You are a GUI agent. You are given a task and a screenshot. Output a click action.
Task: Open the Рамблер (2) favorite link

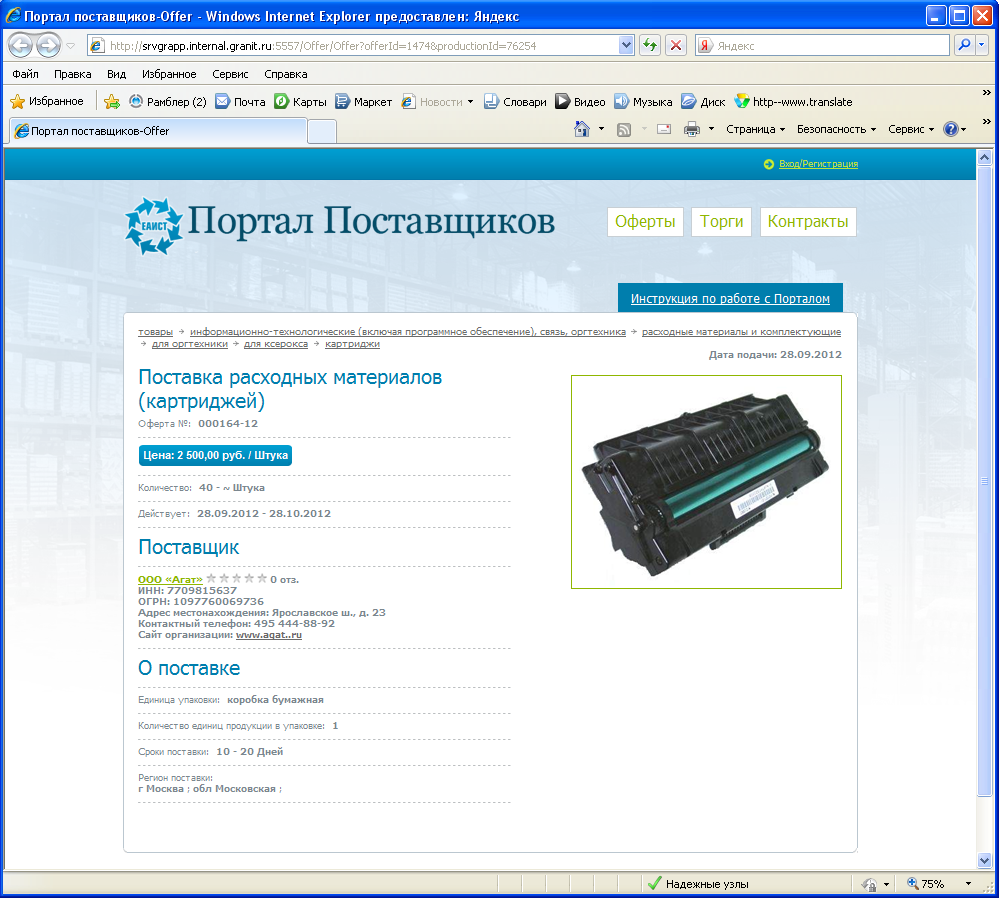click(x=168, y=101)
